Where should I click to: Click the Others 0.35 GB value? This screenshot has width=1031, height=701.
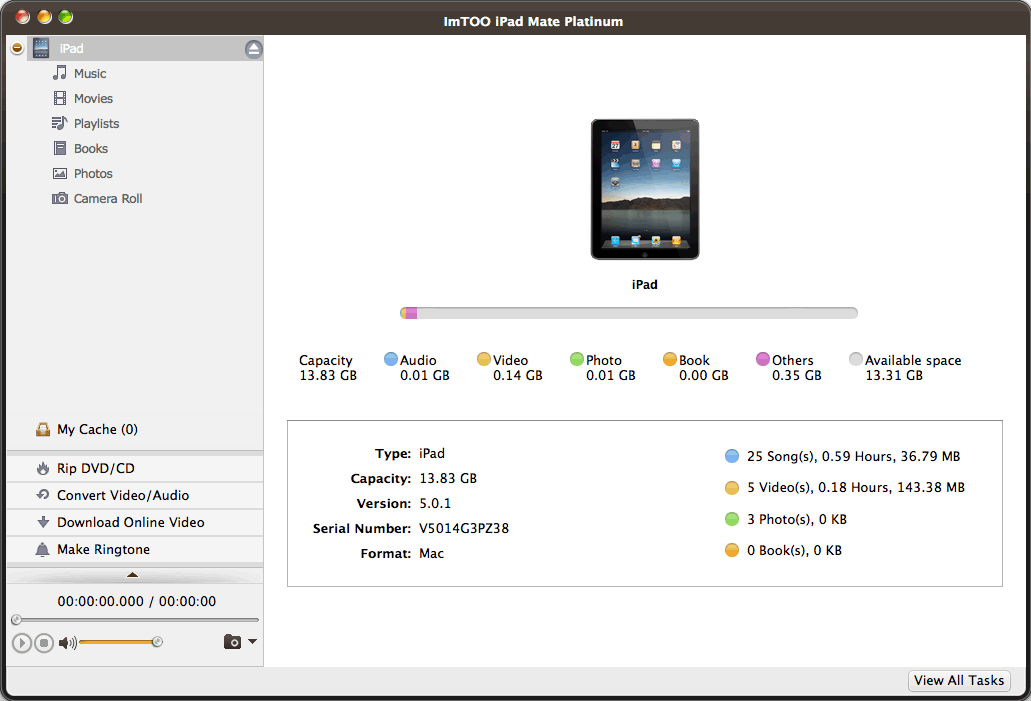coord(797,375)
